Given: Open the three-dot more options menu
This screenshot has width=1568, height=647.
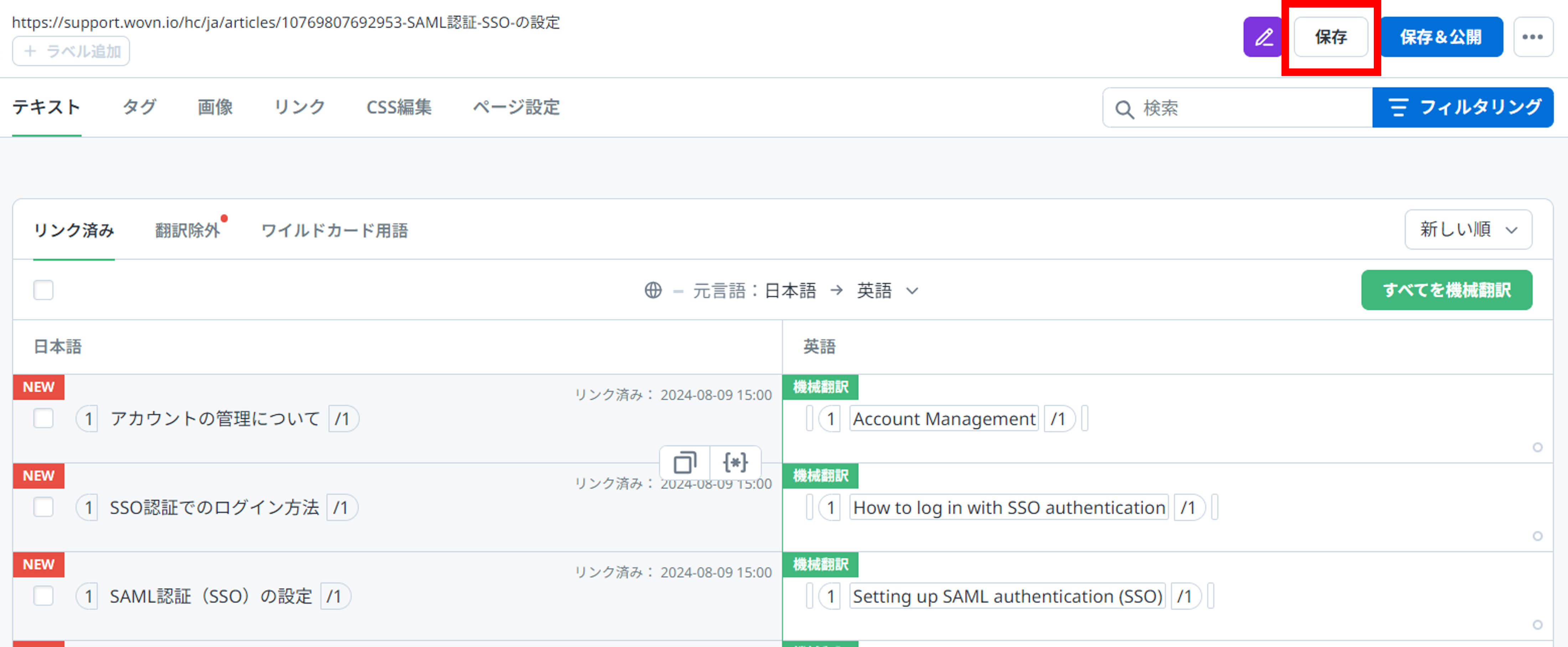Looking at the screenshot, I should pos(1533,37).
